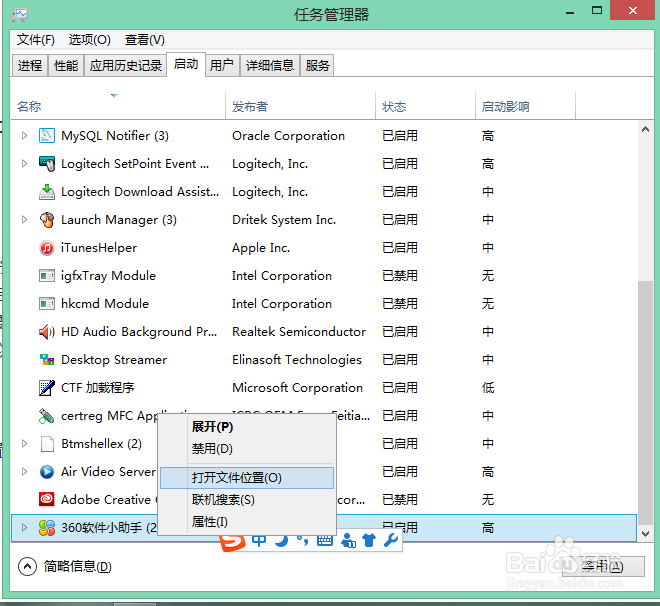This screenshot has height=606, width=660.
Task: Switch to the 用户 tab
Action: (222, 66)
